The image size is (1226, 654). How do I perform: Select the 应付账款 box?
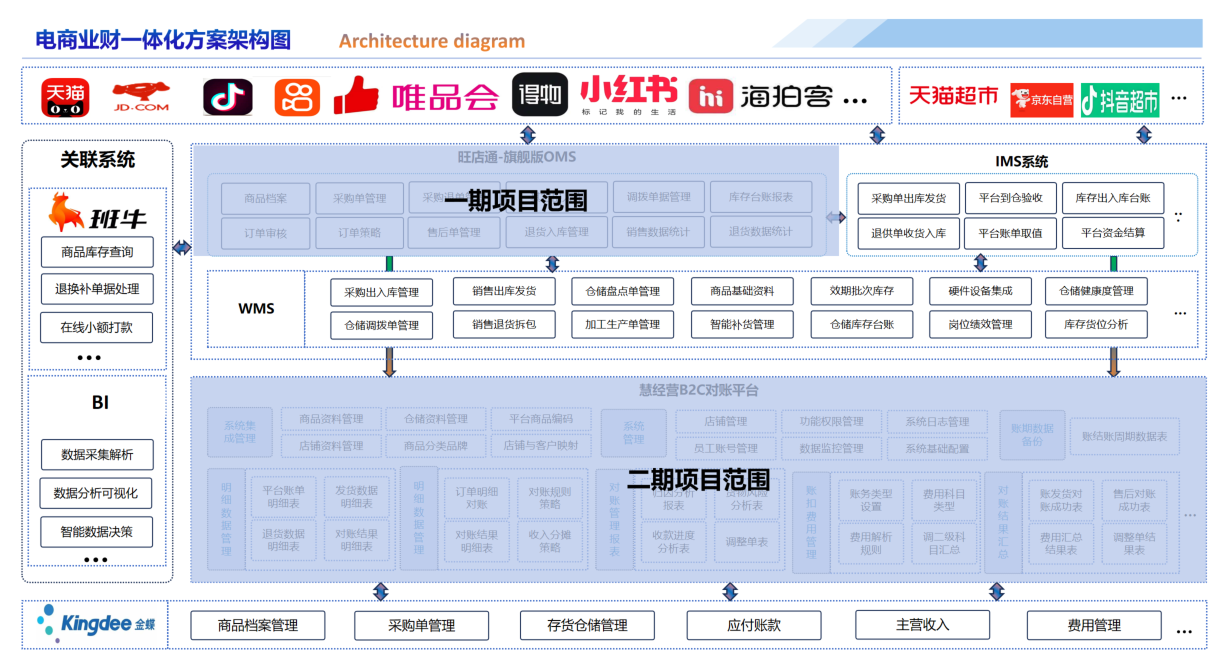734,625
